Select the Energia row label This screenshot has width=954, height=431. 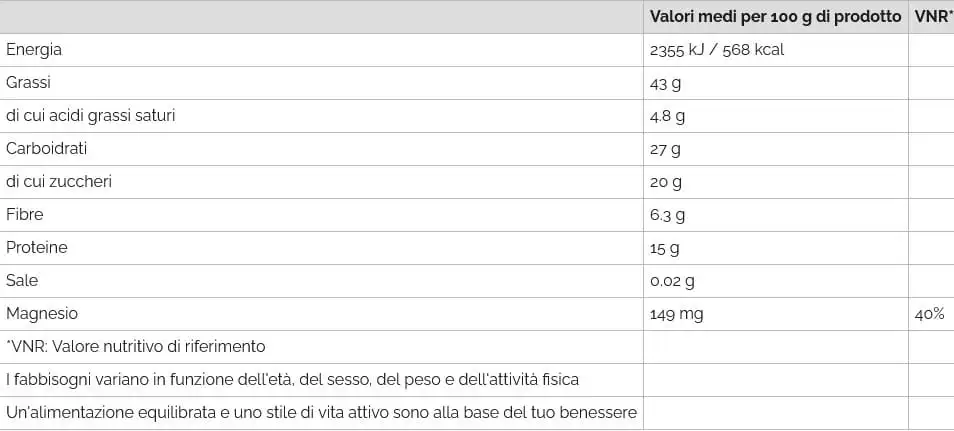click(34, 50)
